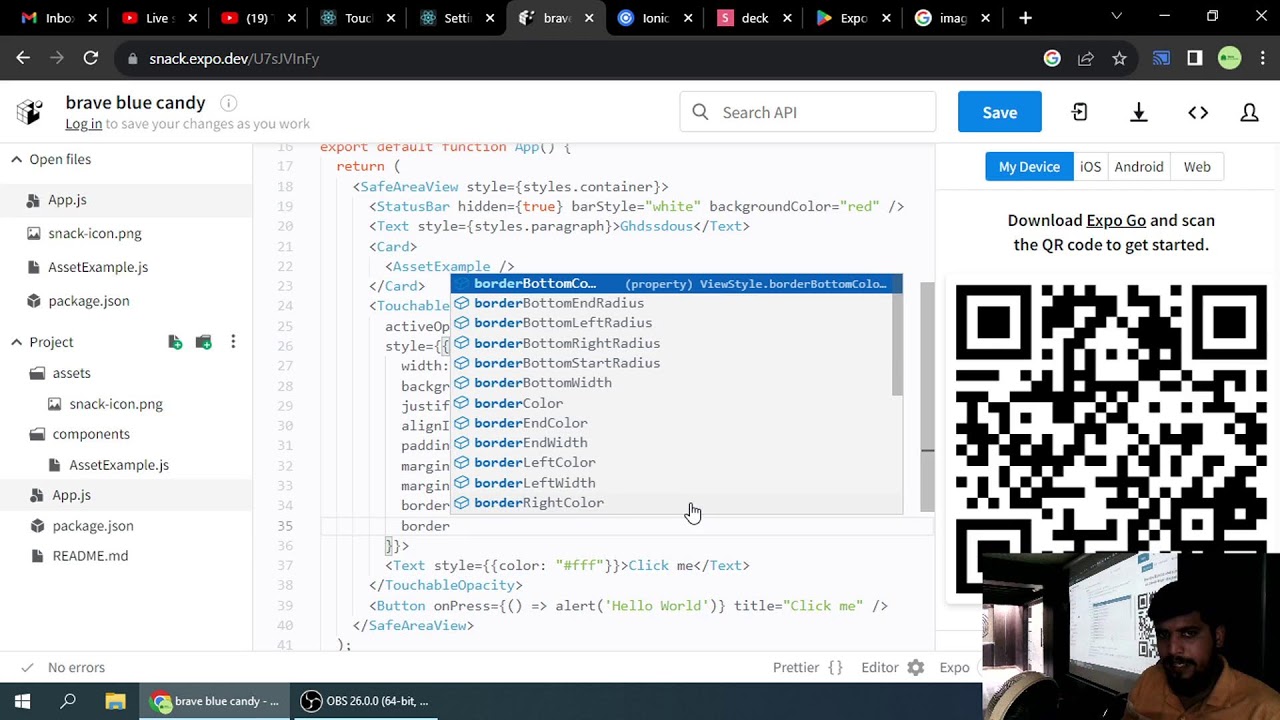Image resolution: width=1280 pixels, height=720 pixels.
Task: Open the snack info icon beside title
Action: coord(228,103)
